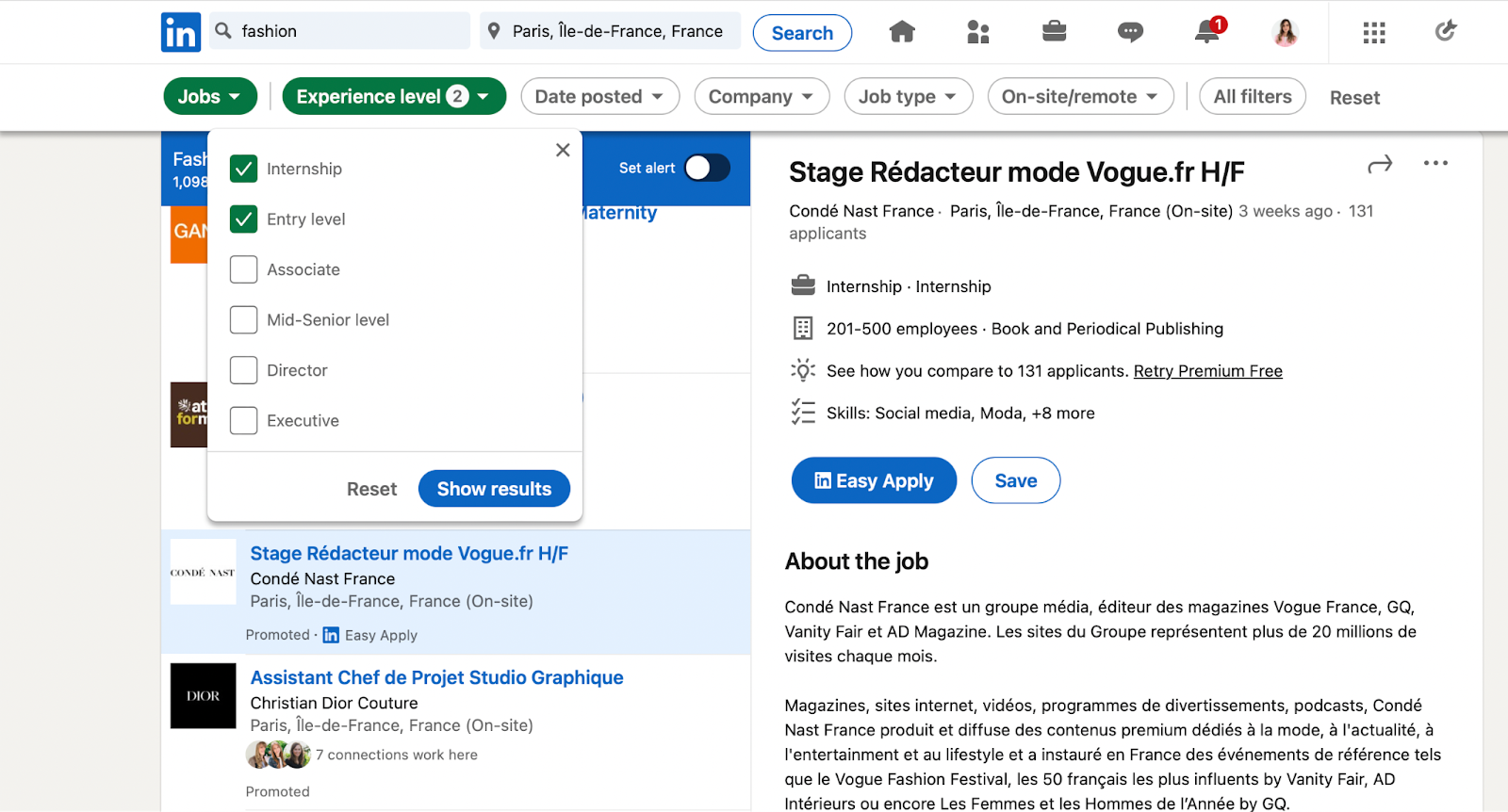Click the search magnifier icon
This screenshot has width=1508, height=812.
point(223,31)
